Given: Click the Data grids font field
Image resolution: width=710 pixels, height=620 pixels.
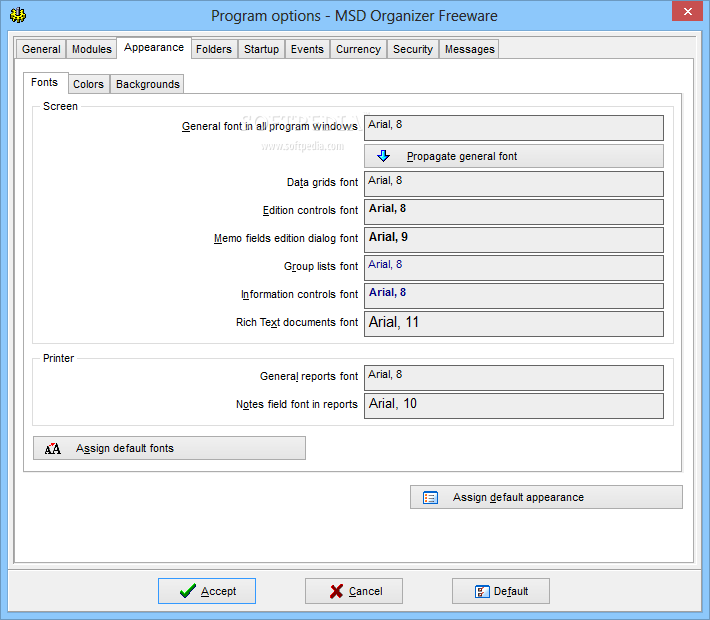Looking at the screenshot, I should point(514,184).
